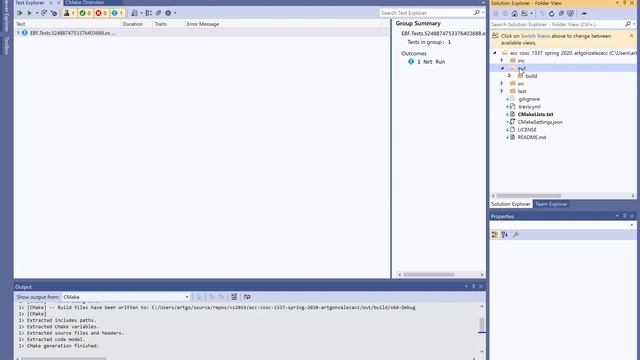The height and width of the screenshot is (360, 640).
Task: Collapse the out folder
Action: click(x=502, y=68)
